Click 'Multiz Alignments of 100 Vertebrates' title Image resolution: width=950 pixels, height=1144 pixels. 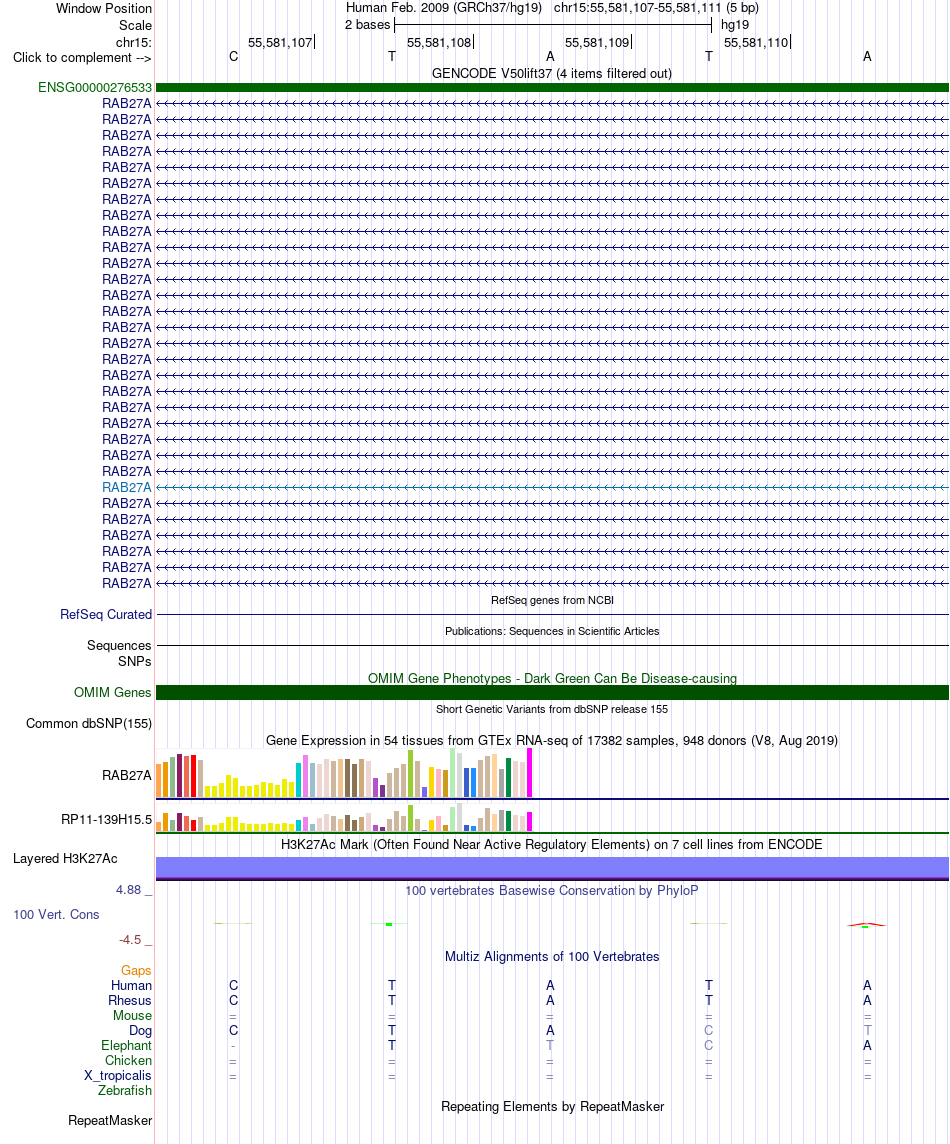[x=552, y=956]
